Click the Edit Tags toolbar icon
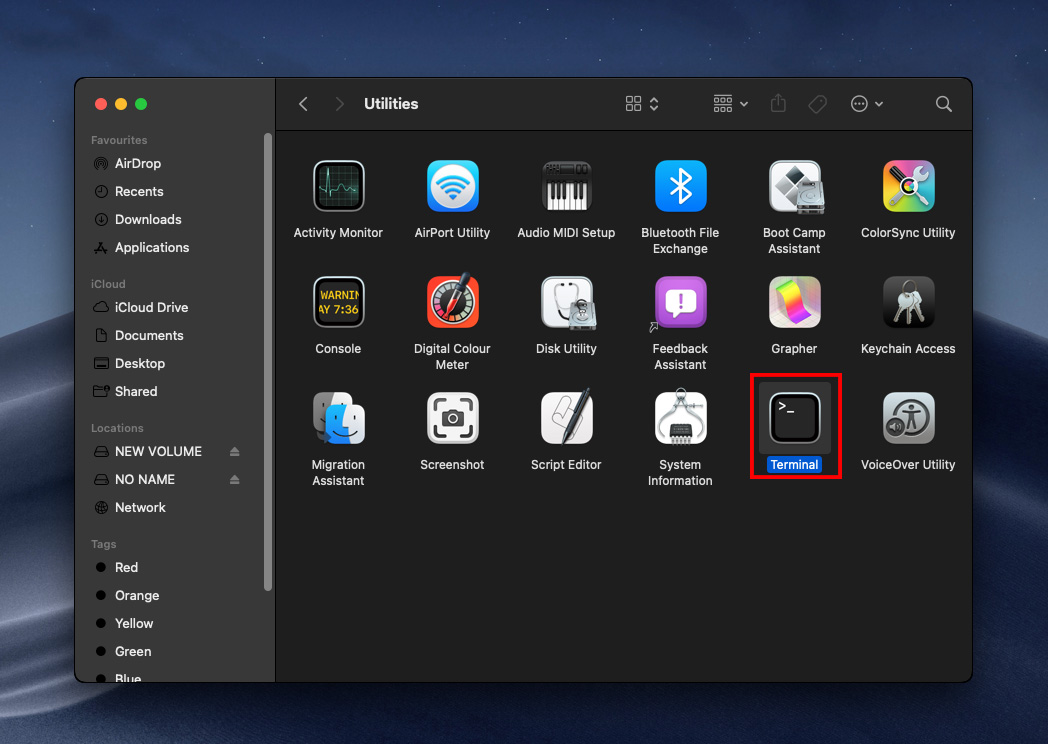This screenshot has height=744, width=1048. [x=817, y=104]
